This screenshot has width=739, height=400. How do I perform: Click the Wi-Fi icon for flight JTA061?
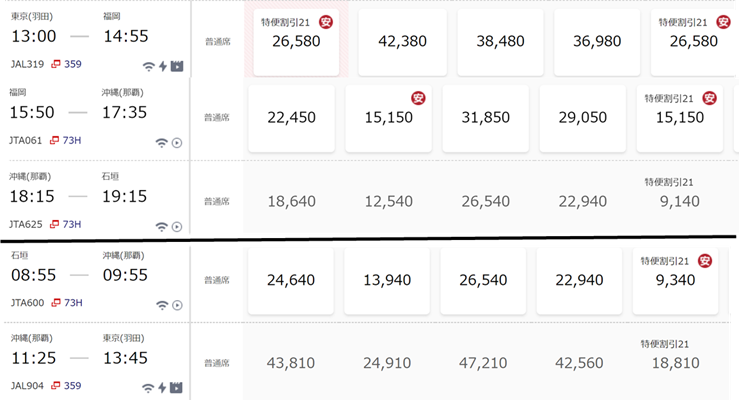pos(162,143)
